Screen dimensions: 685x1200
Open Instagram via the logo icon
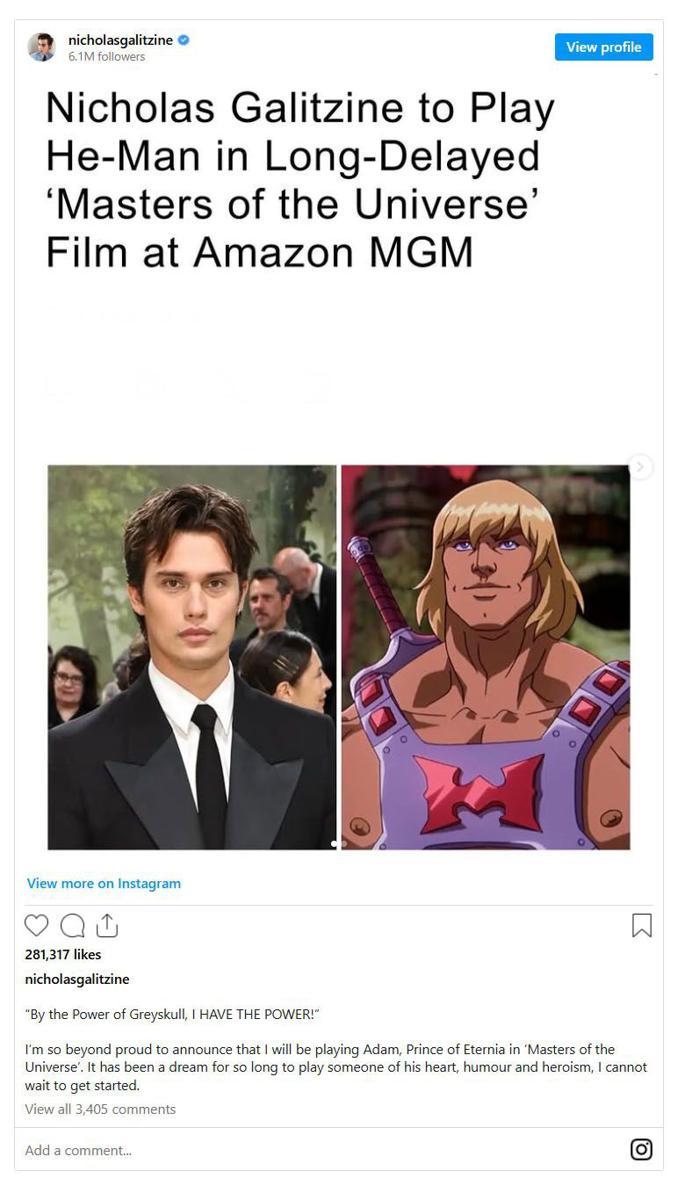coord(642,1149)
